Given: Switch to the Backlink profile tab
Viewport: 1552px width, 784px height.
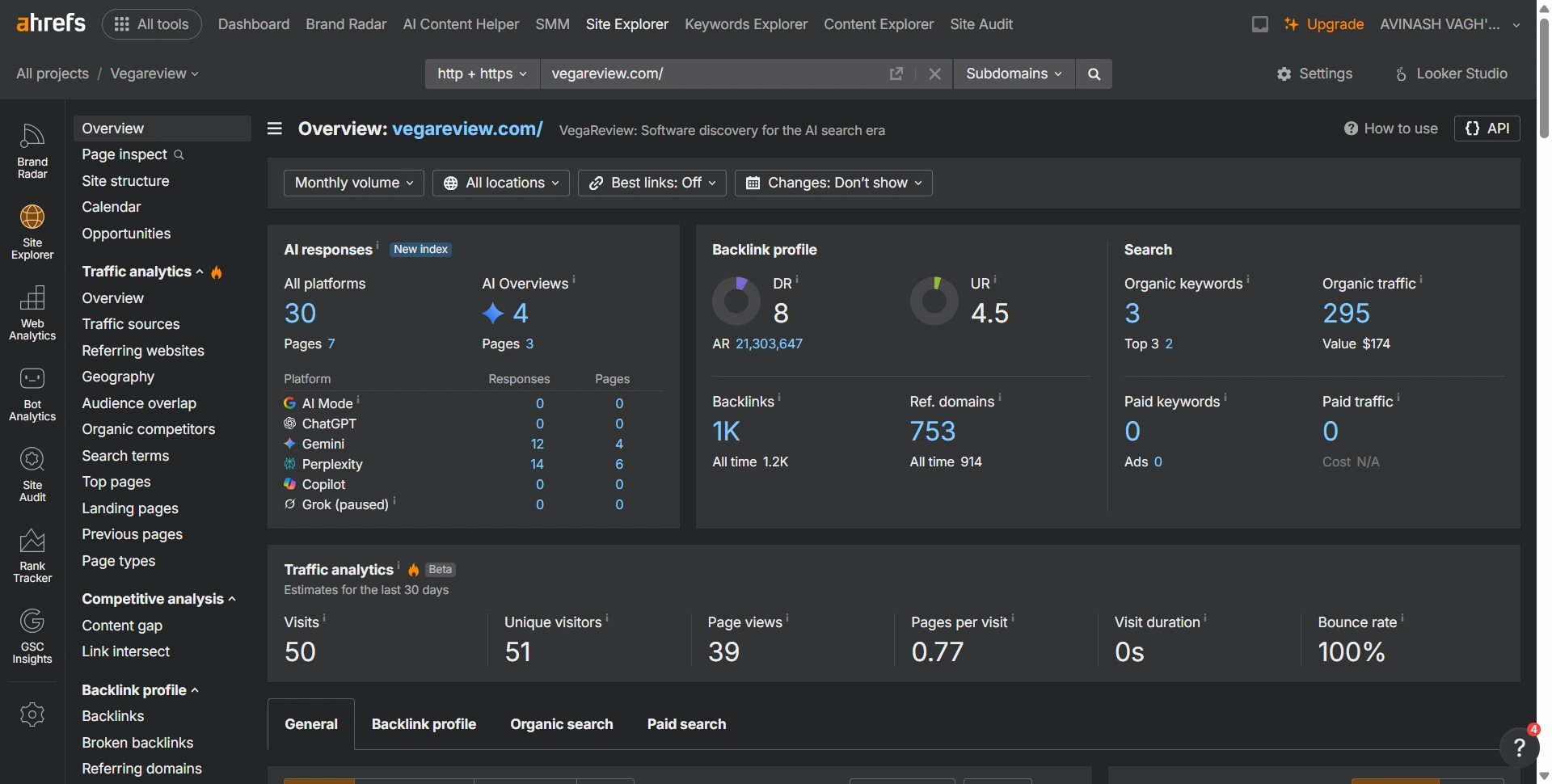Looking at the screenshot, I should click(424, 724).
